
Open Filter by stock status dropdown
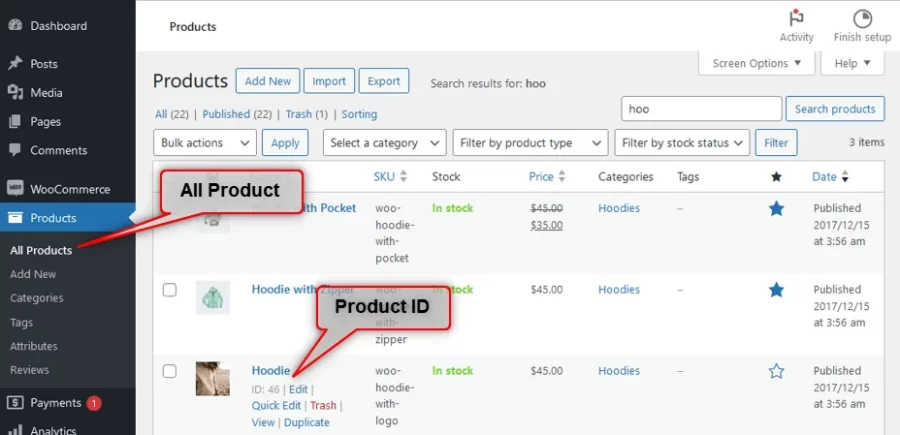click(682, 143)
